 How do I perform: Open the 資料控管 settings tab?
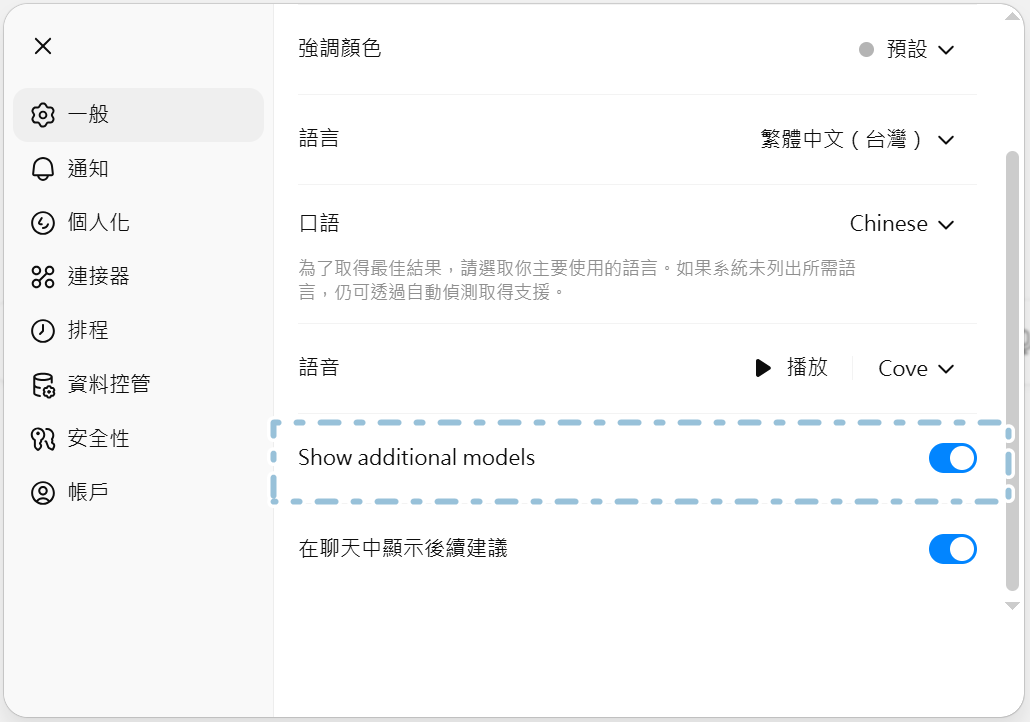pos(108,385)
